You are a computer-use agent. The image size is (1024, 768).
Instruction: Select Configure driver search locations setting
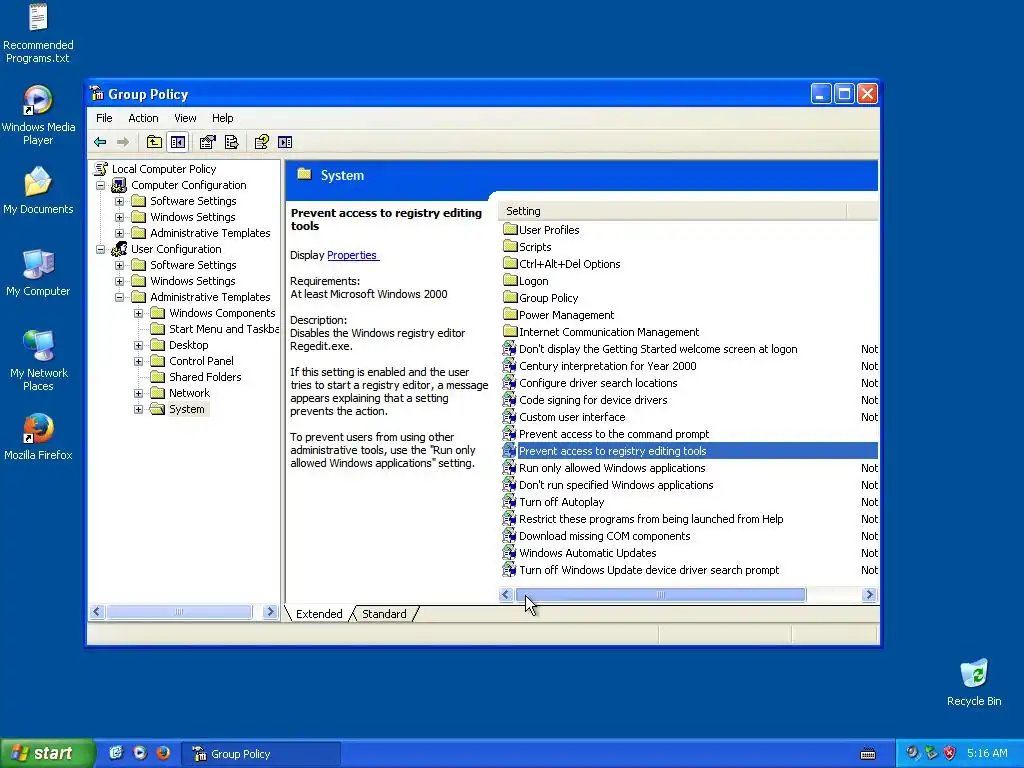pos(590,383)
